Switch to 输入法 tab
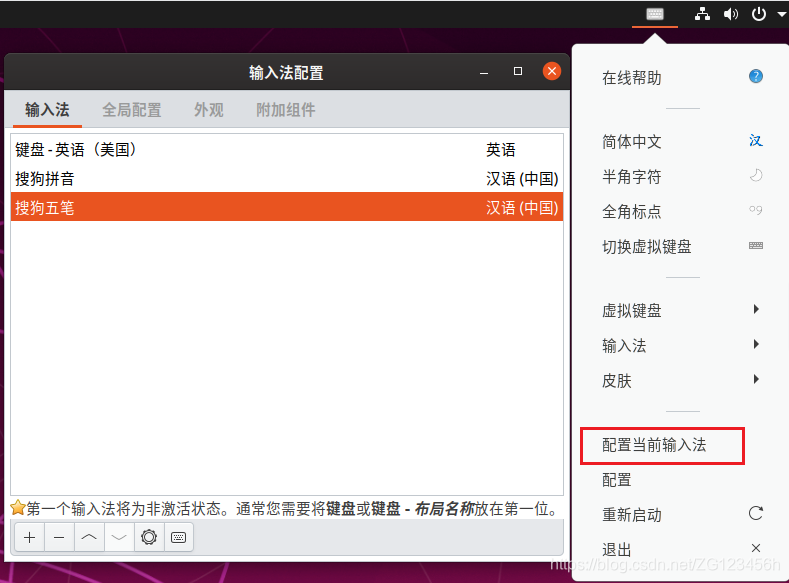Image resolution: width=789 pixels, height=583 pixels. coord(47,110)
